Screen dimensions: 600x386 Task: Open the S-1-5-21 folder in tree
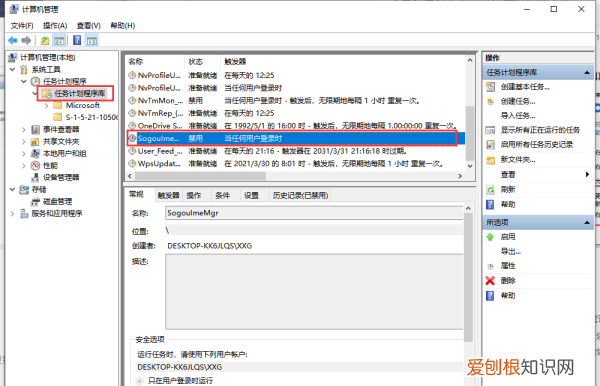pyautogui.click(x=91, y=117)
